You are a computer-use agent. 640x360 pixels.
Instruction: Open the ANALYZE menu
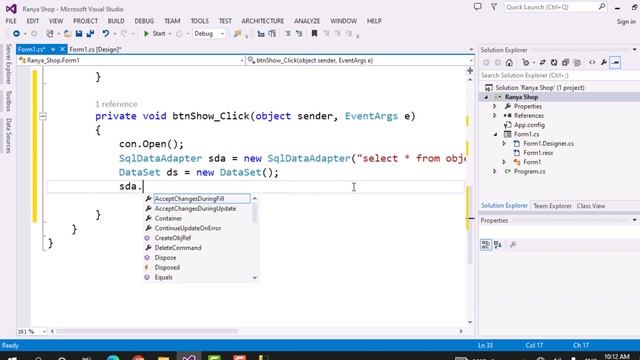pos(307,21)
